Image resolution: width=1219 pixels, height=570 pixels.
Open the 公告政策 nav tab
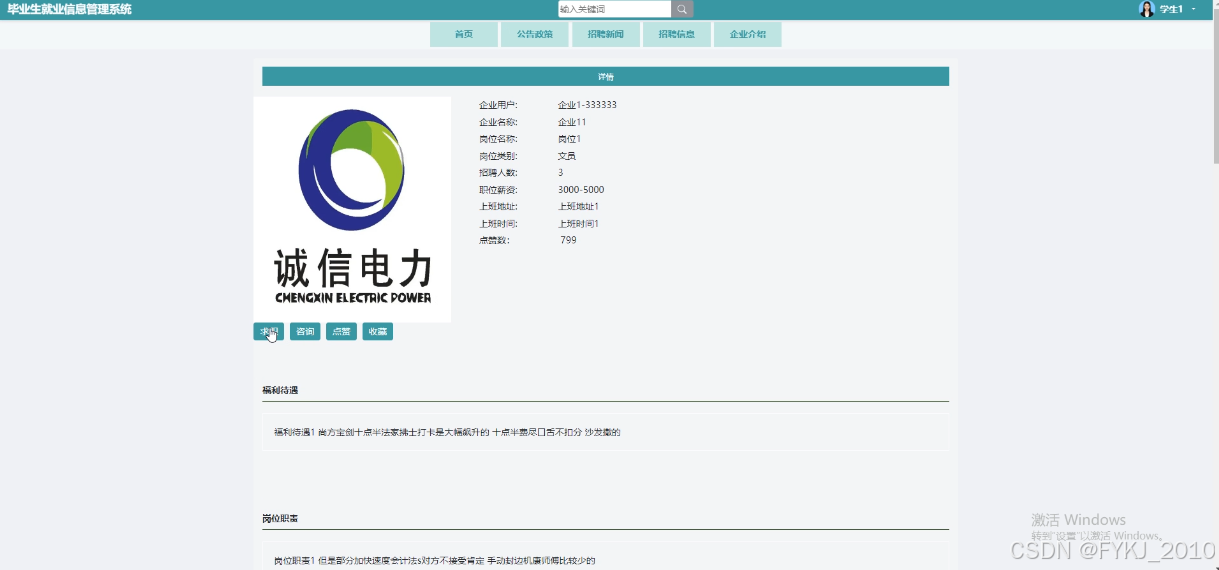point(535,34)
